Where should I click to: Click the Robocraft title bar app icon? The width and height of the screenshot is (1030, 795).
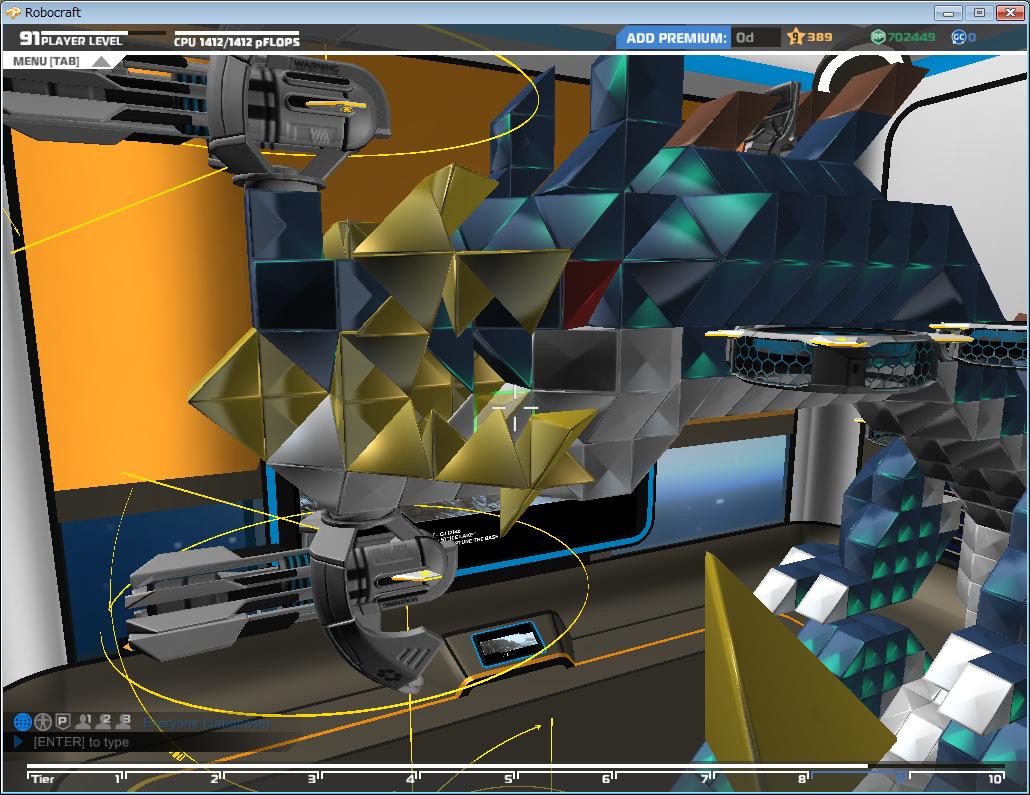tap(12, 12)
